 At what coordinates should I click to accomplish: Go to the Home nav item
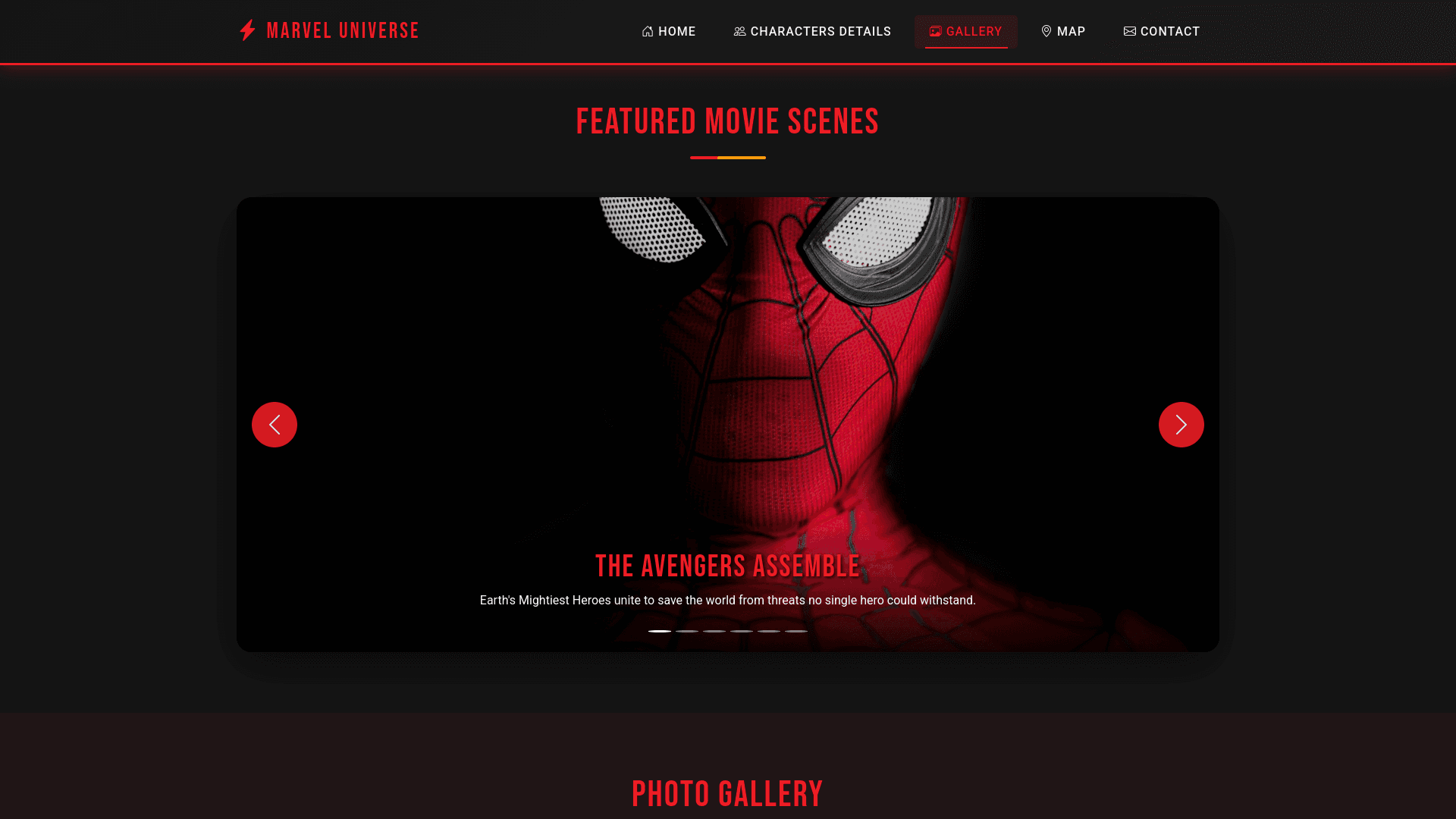point(669,31)
